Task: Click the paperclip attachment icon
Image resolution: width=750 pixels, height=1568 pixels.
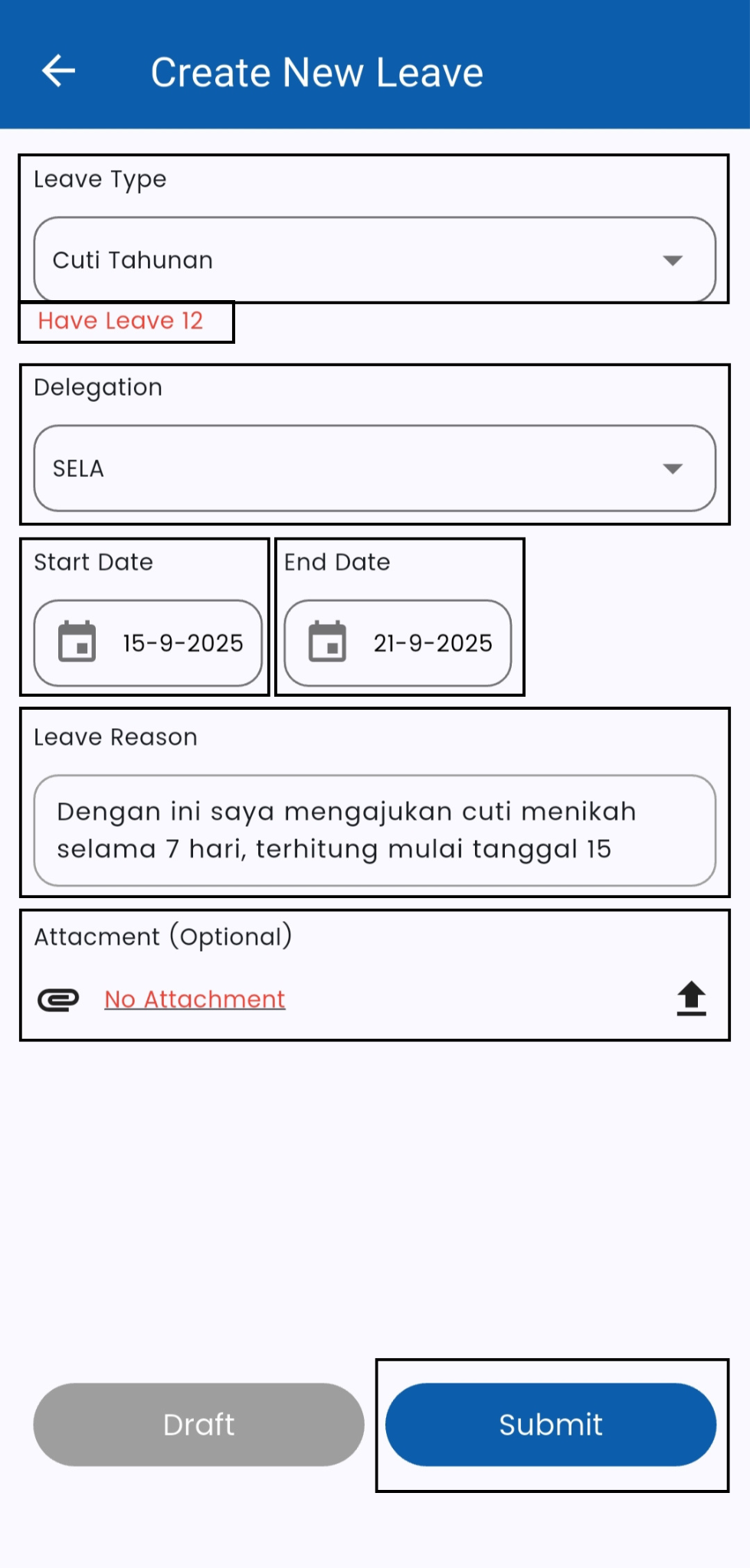Action: coord(58,1000)
